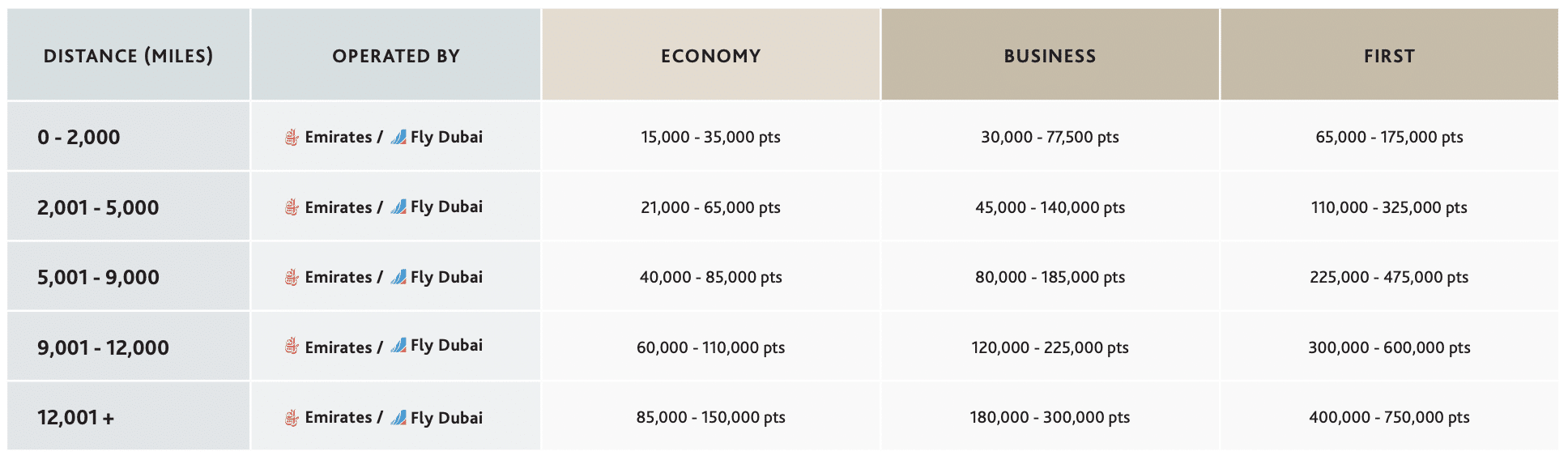
Task: Click Fly Dubai logo in 2,001 - 5,000 row
Action: (398, 207)
